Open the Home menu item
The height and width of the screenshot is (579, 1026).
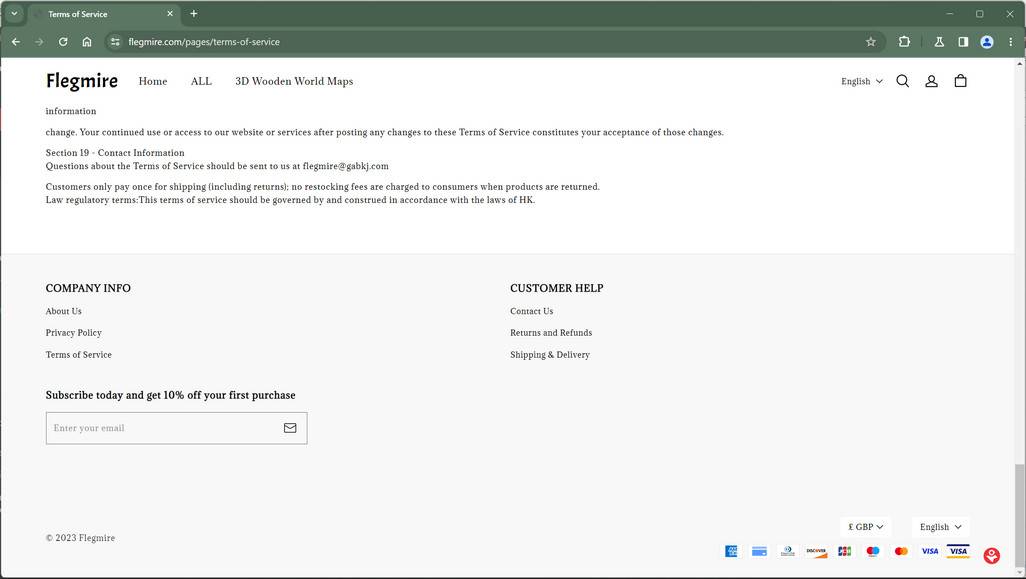click(152, 81)
